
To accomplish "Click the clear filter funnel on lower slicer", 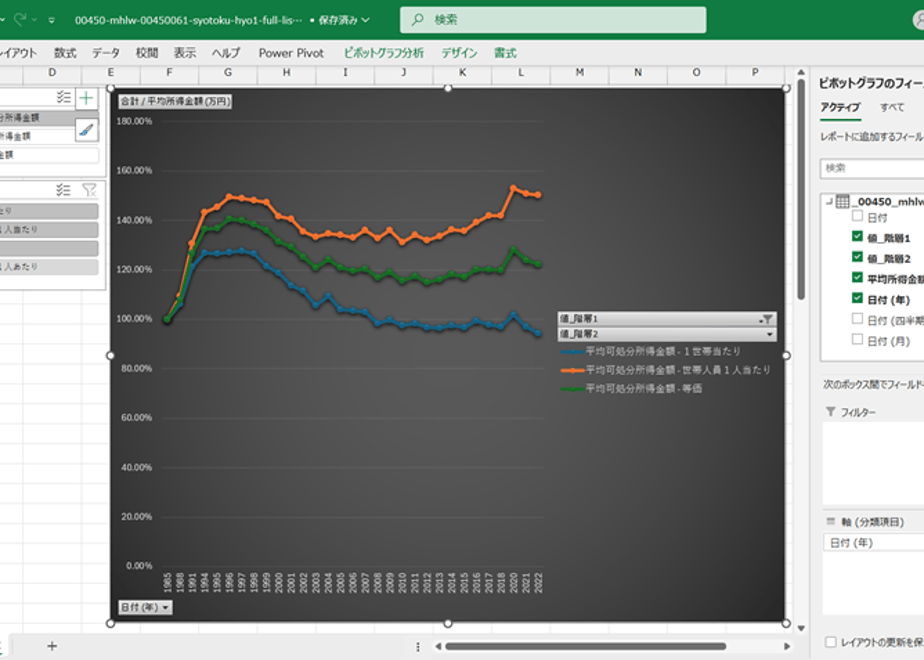I will (90, 190).
